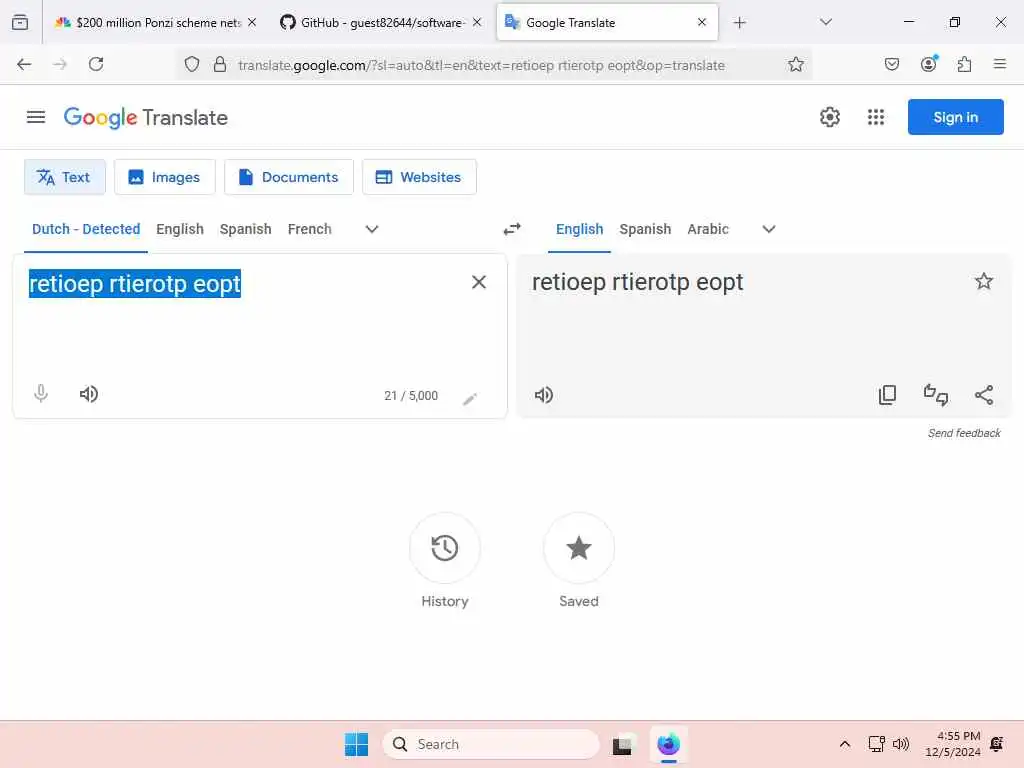Open the Google Translate main menu hamburger
The width and height of the screenshot is (1024, 768).
pos(36,118)
